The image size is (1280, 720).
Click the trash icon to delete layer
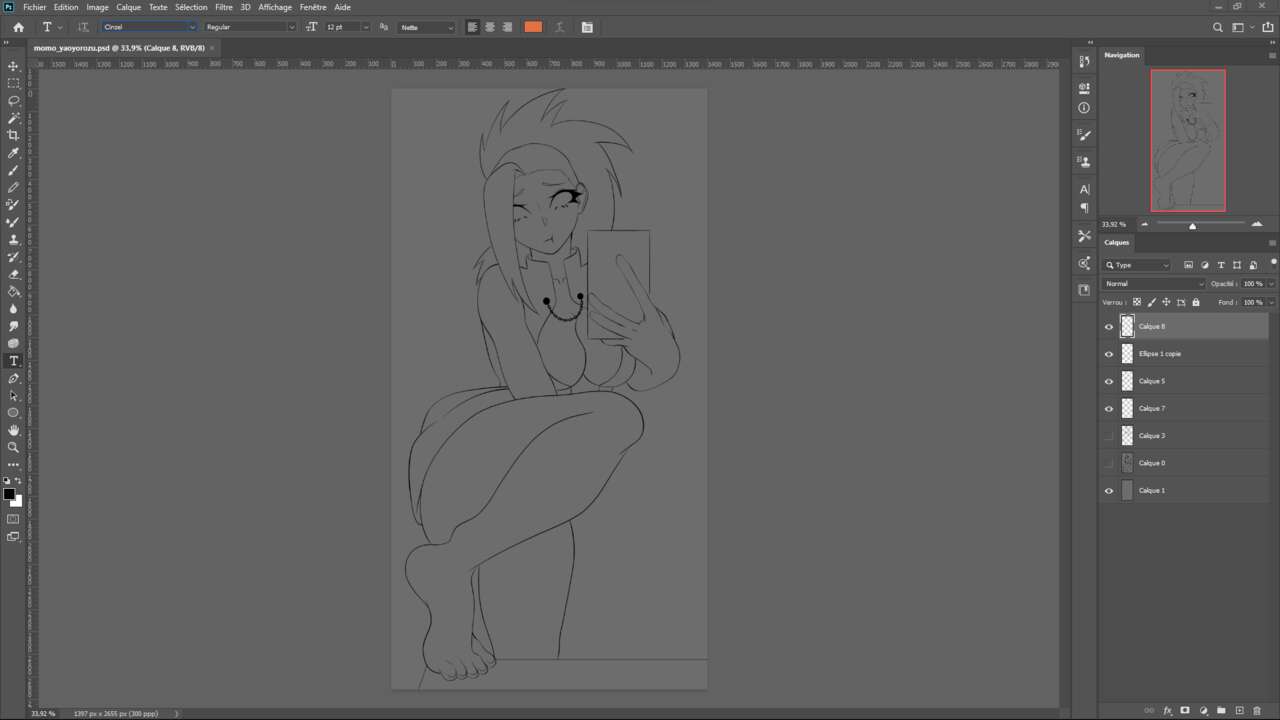(x=1257, y=711)
